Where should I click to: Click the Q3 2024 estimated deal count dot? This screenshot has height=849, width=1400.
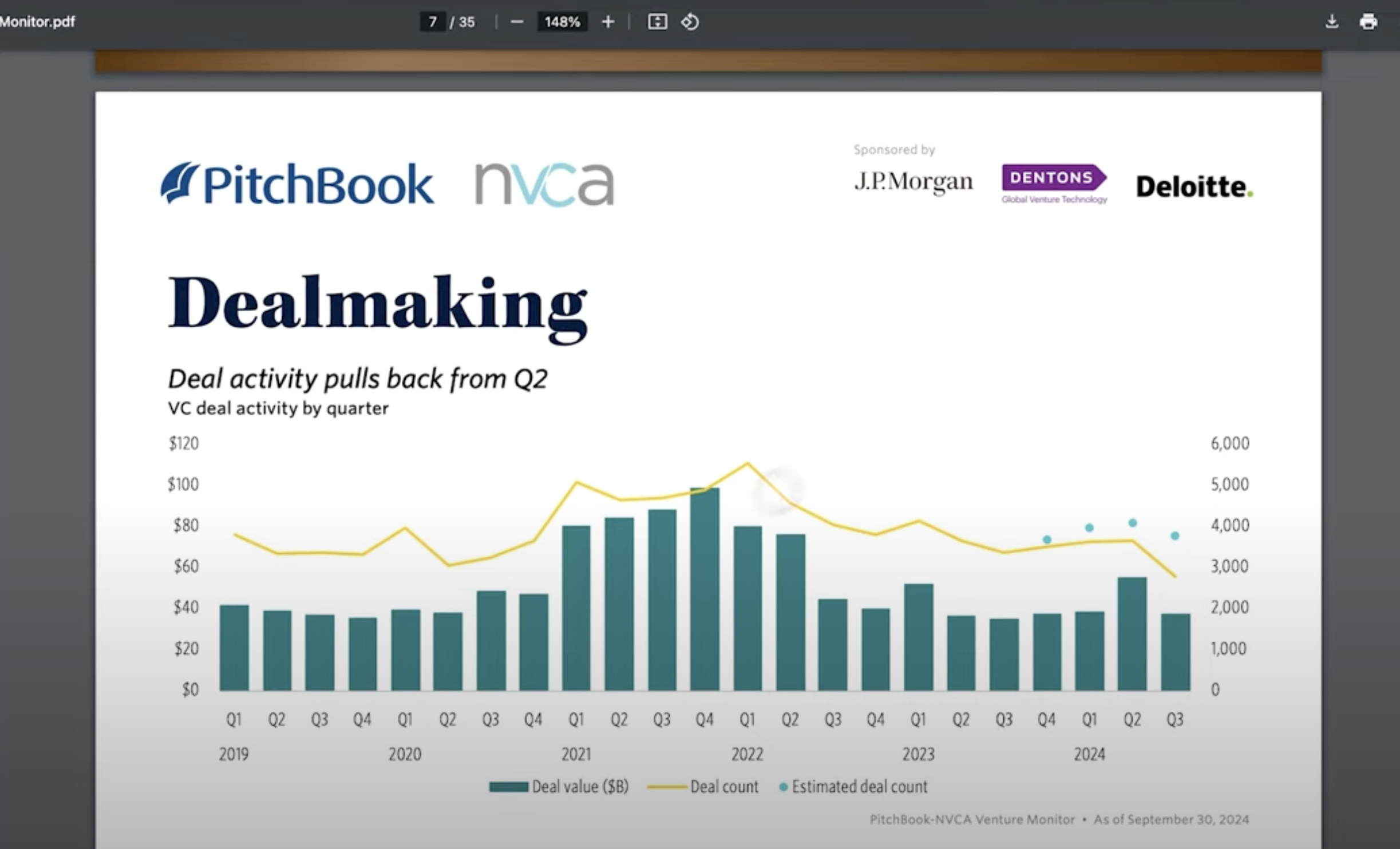[x=1175, y=535]
